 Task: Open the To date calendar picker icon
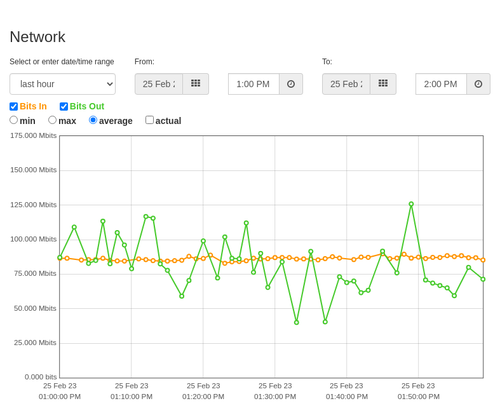(383, 84)
